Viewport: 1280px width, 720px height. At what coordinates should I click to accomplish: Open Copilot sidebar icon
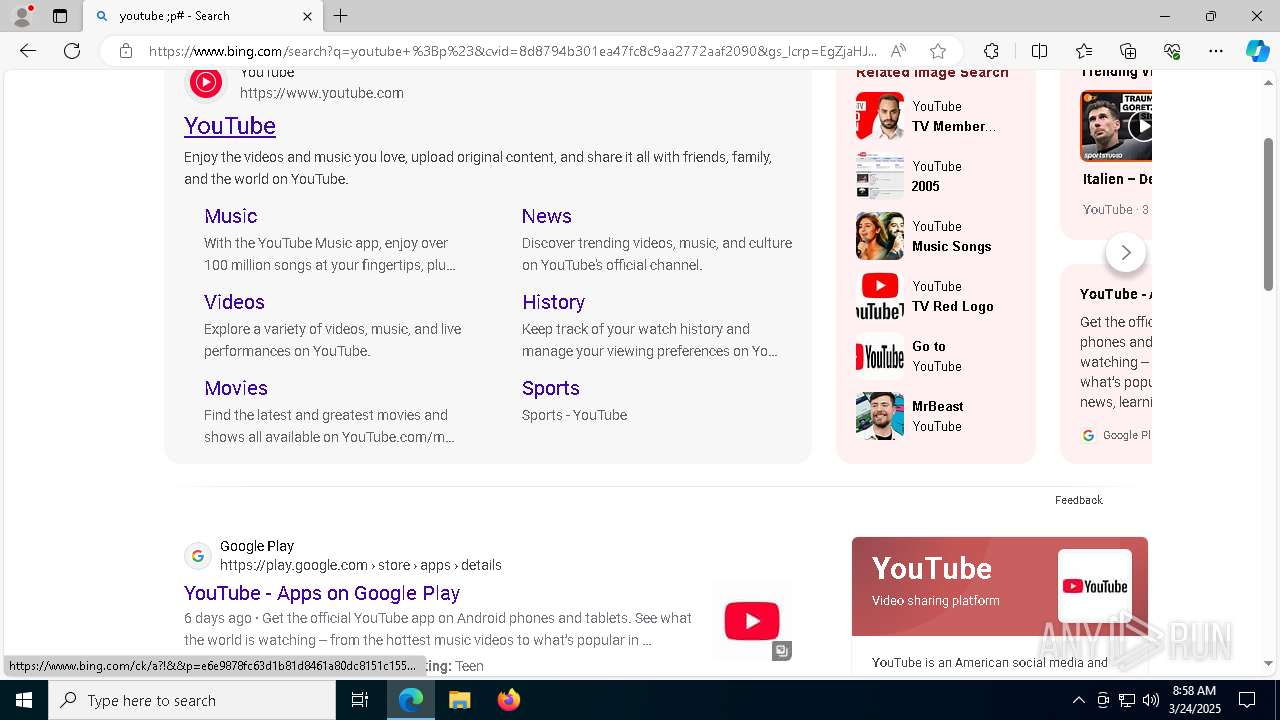(x=1257, y=51)
